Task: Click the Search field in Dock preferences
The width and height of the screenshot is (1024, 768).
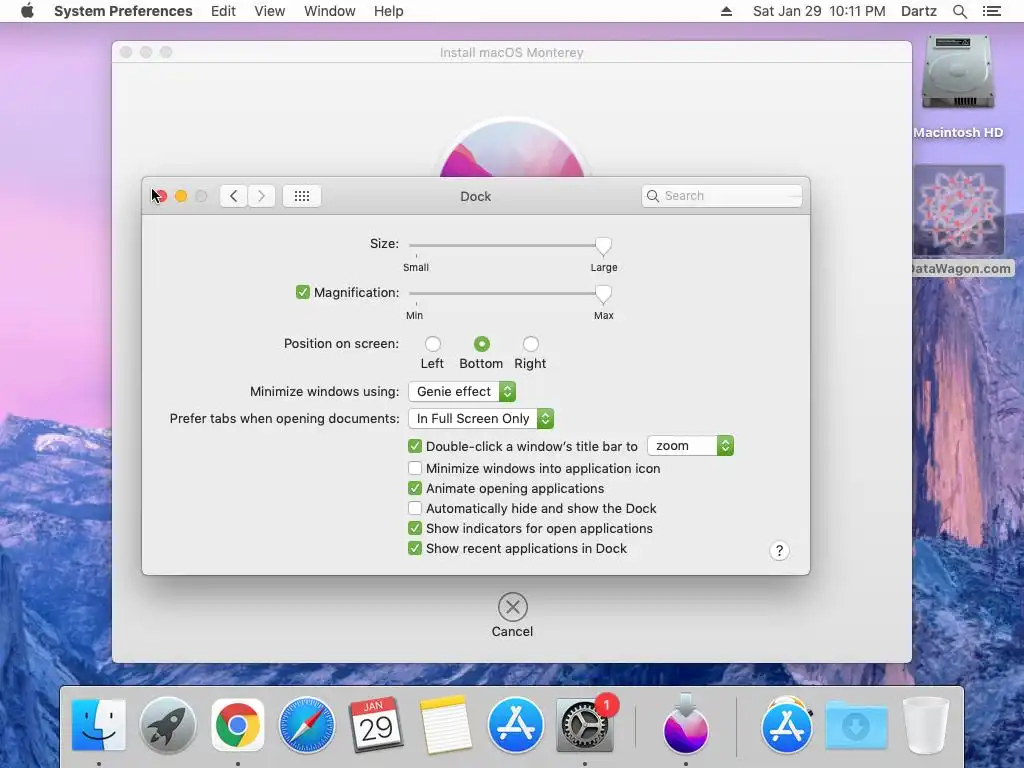Action: (722, 196)
